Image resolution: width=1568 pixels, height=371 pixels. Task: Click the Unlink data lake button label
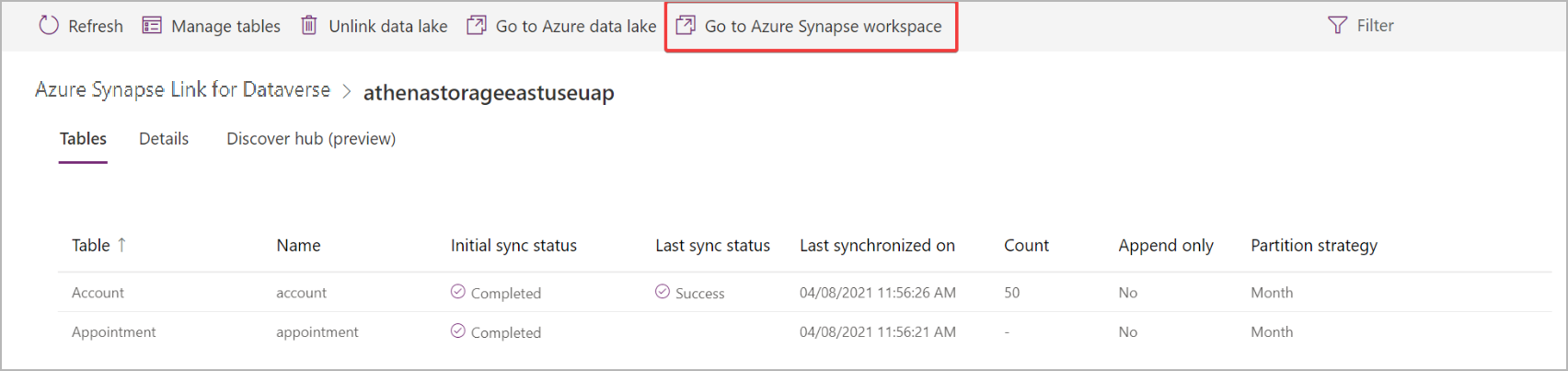(x=388, y=27)
